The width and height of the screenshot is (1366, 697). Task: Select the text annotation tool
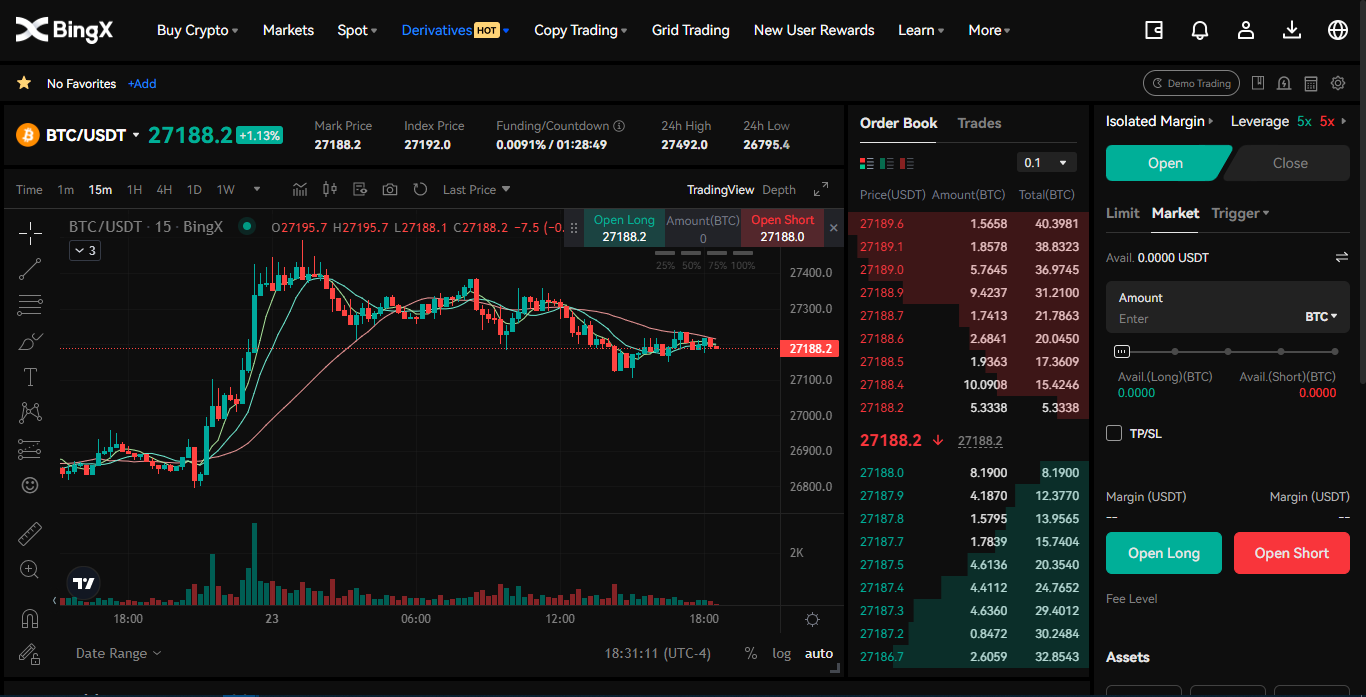(x=30, y=377)
